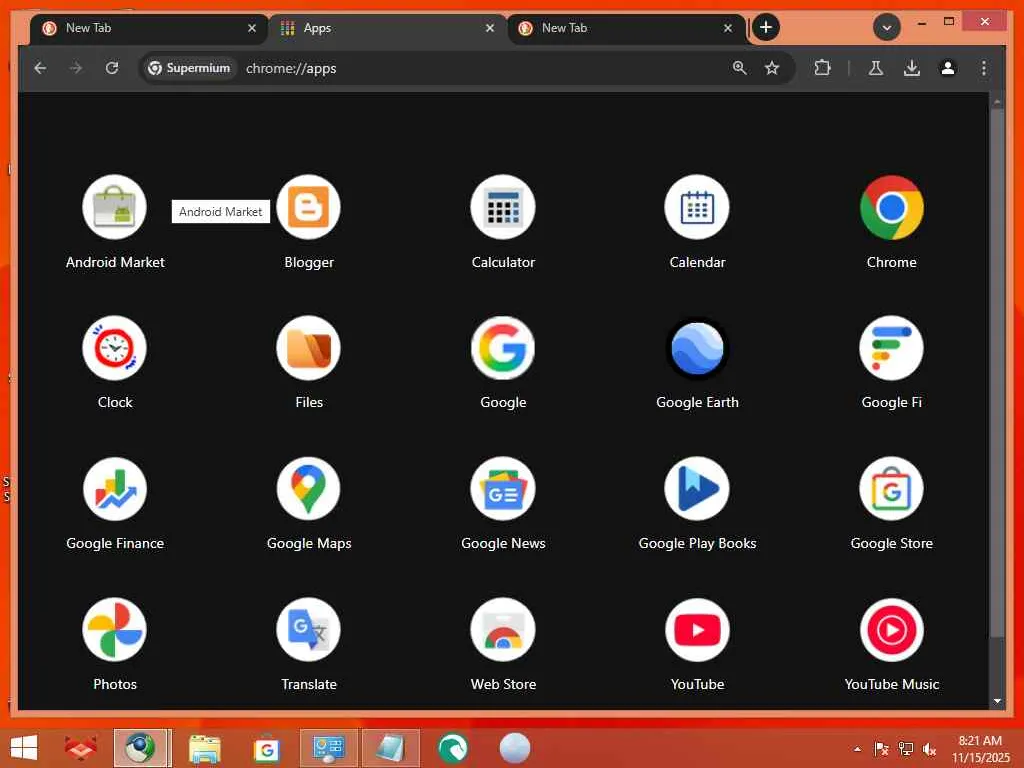Viewport: 1024px width, 768px height.
Task: Switch to the first New Tab tab
Action: pyautogui.click(x=148, y=28)
